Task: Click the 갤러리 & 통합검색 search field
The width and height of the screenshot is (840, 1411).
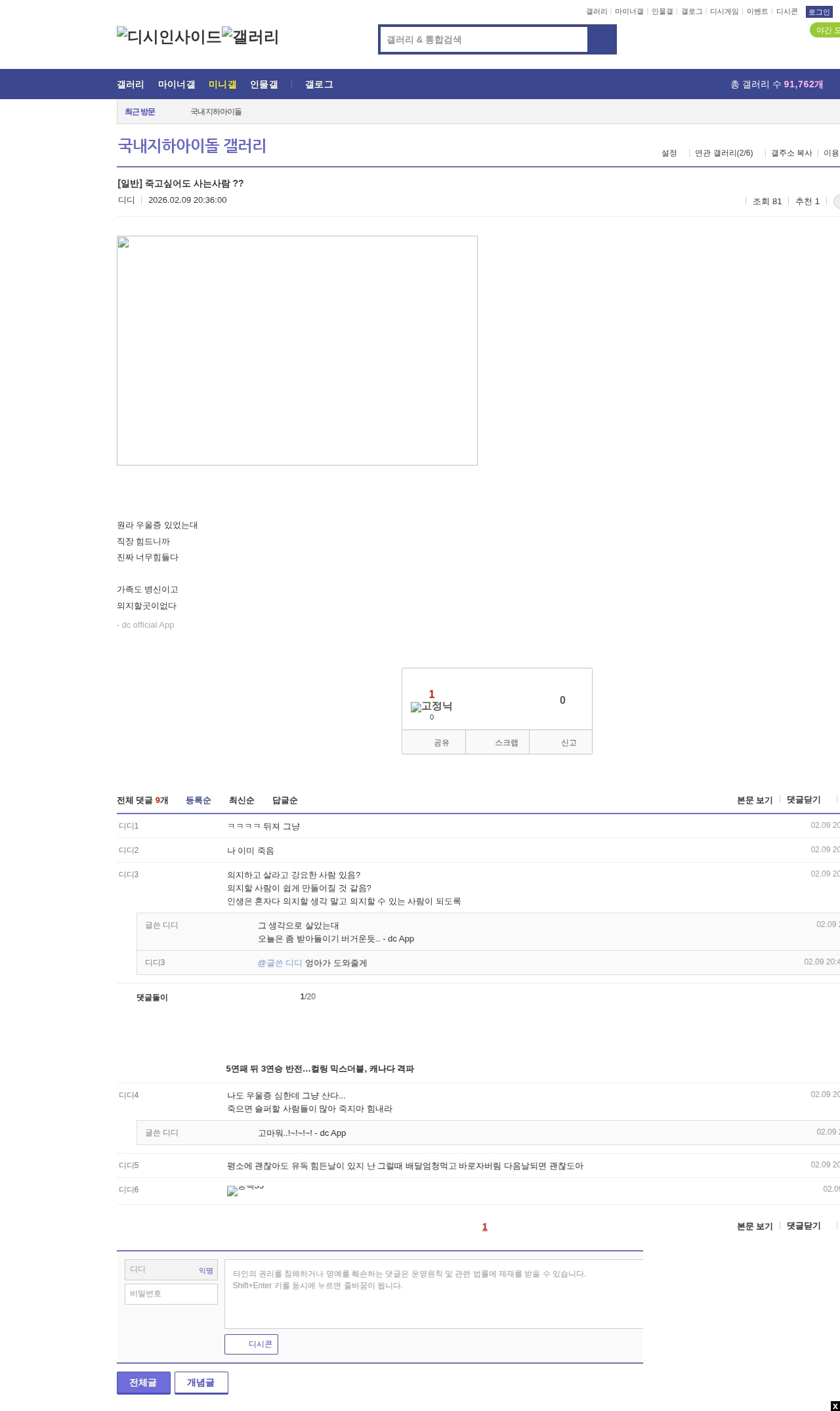Action: click(x=484, y=39)
